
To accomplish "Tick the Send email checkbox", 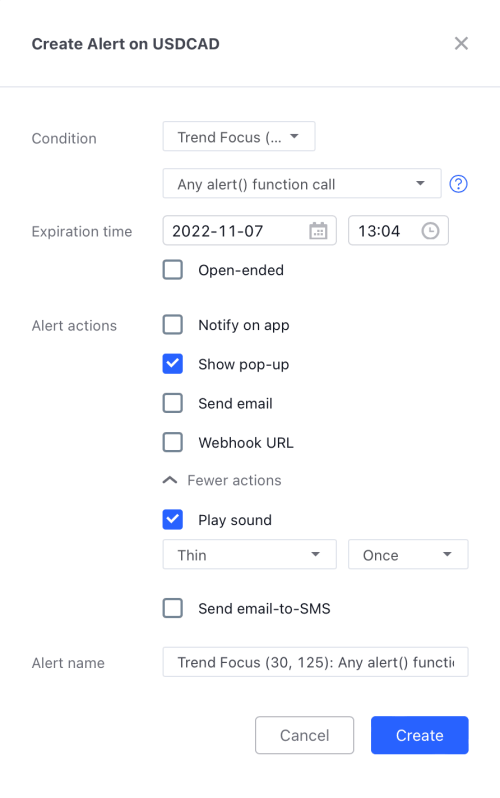I will [173, 403].
